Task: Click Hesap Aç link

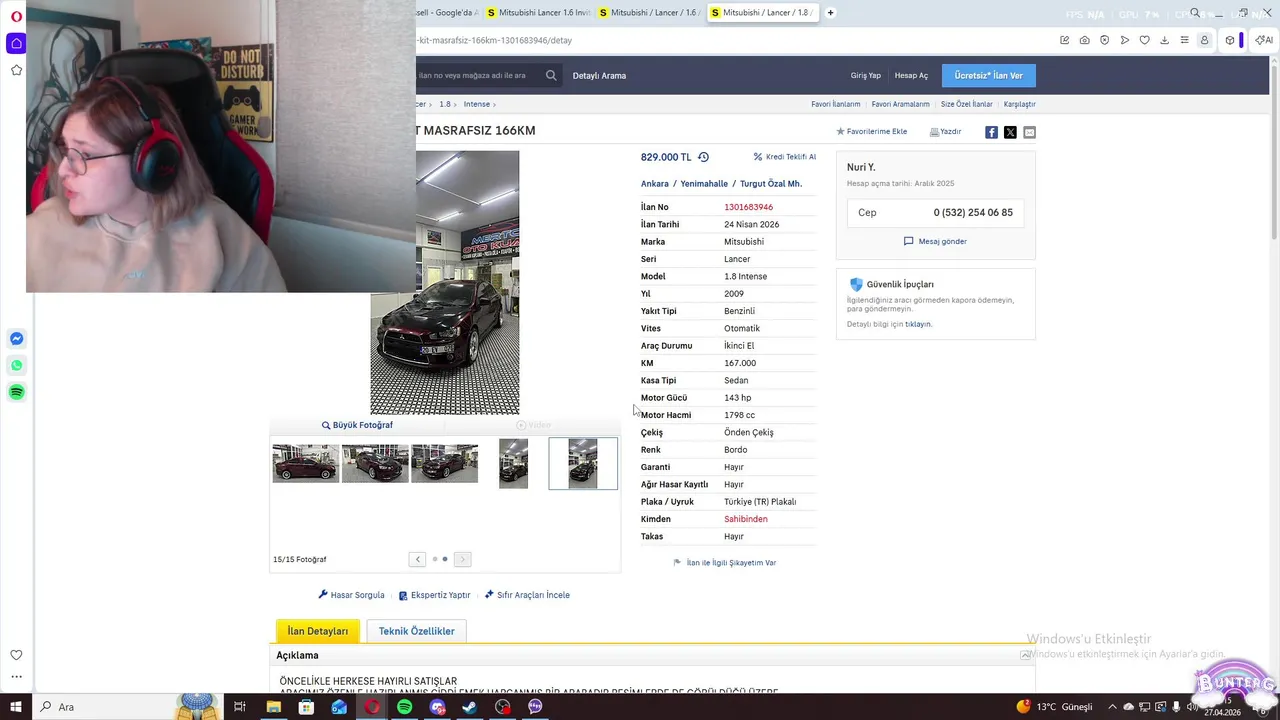Action: coord(911,75)
